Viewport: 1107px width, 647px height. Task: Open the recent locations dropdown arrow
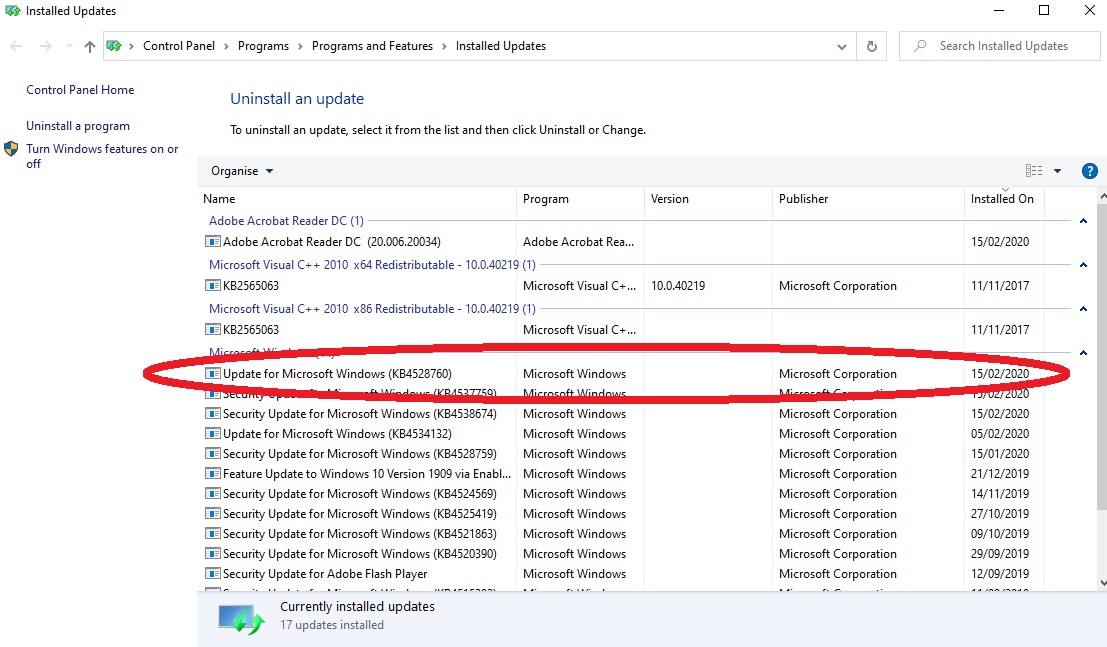click(68, 46)
